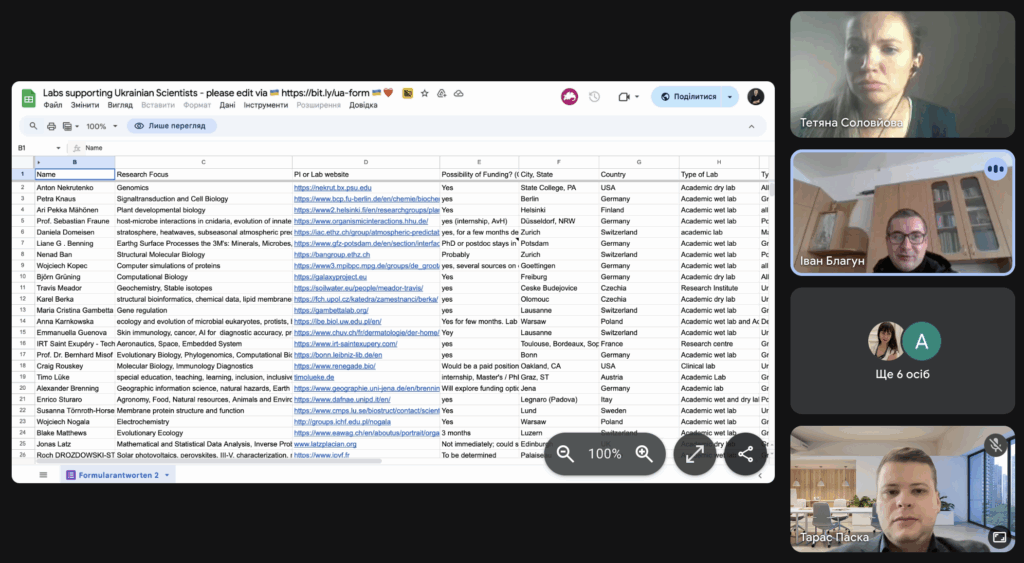Zoom in the shared presentation view

pos(644,454)
